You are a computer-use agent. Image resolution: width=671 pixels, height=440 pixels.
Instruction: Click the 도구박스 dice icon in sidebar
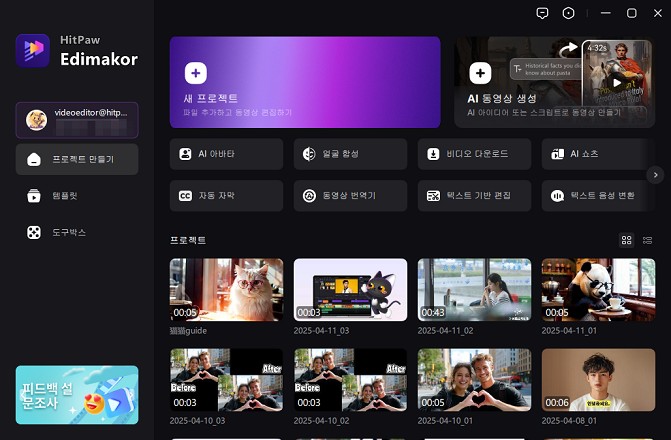34,232
